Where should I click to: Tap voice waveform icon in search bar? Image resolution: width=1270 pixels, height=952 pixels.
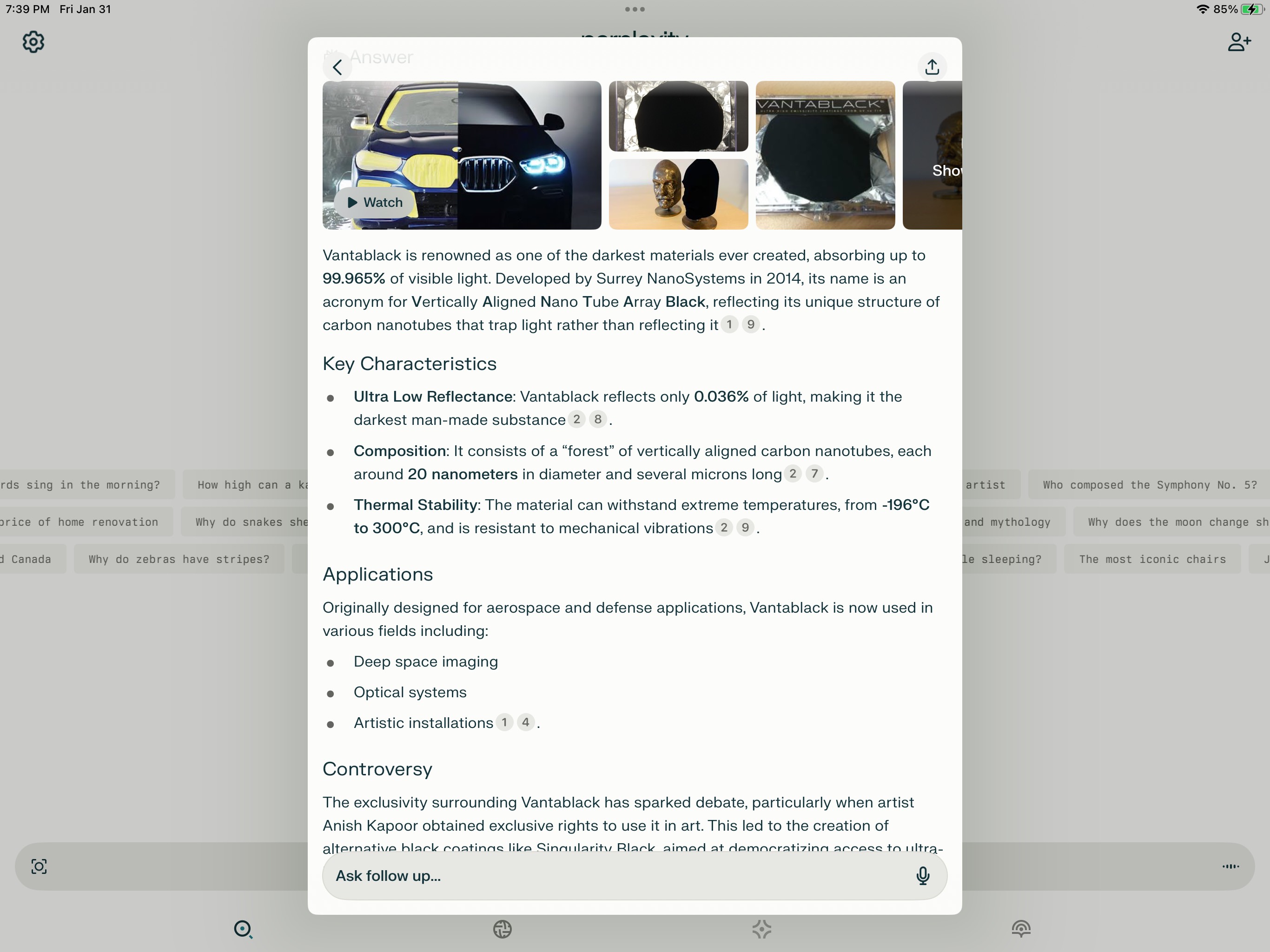(1230, 866)
